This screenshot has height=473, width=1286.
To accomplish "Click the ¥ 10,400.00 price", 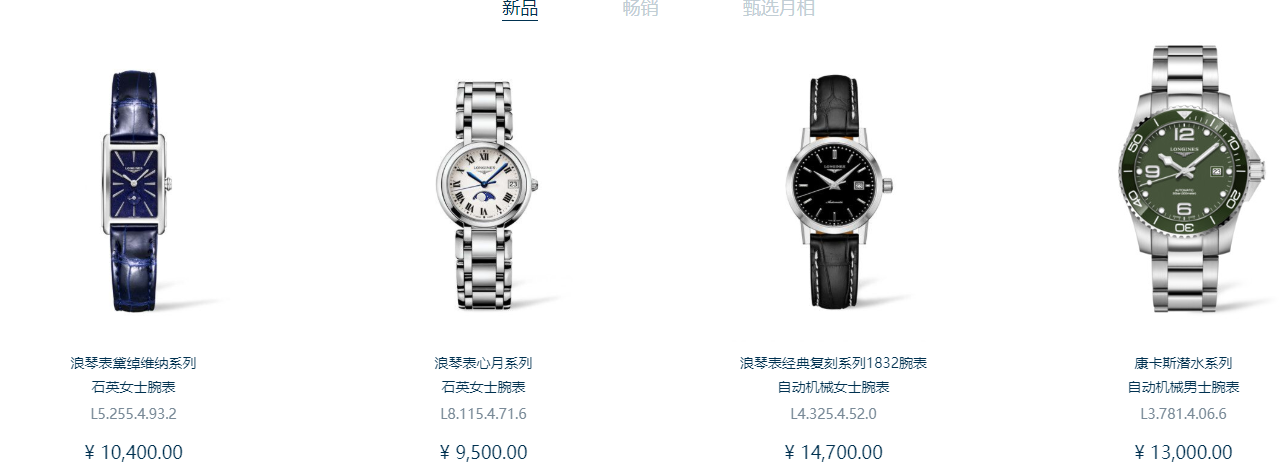I will tap(133, 453).
